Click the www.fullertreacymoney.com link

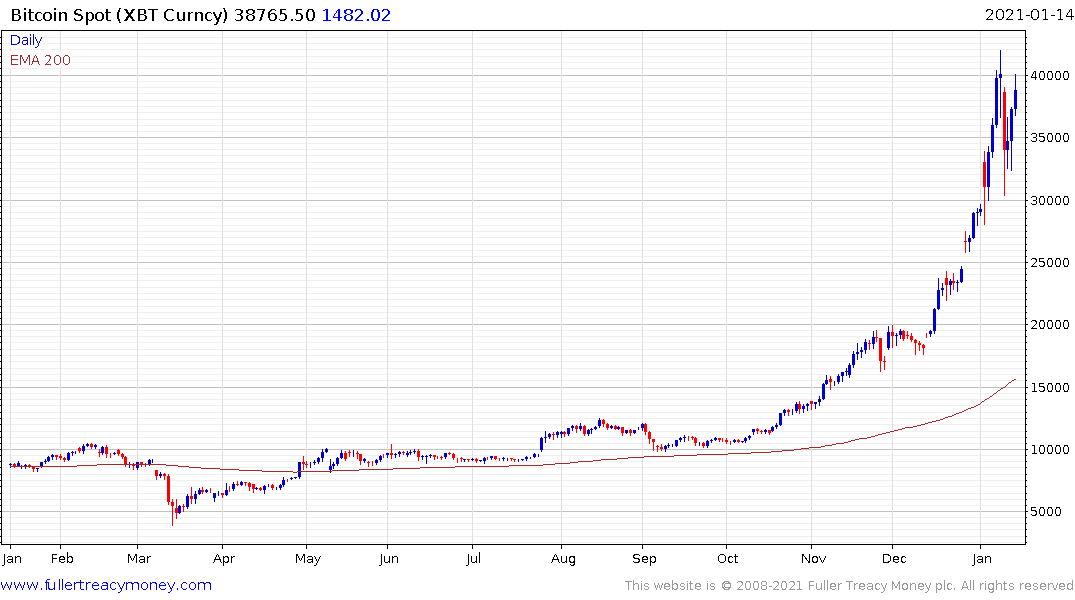click(107, 585)
